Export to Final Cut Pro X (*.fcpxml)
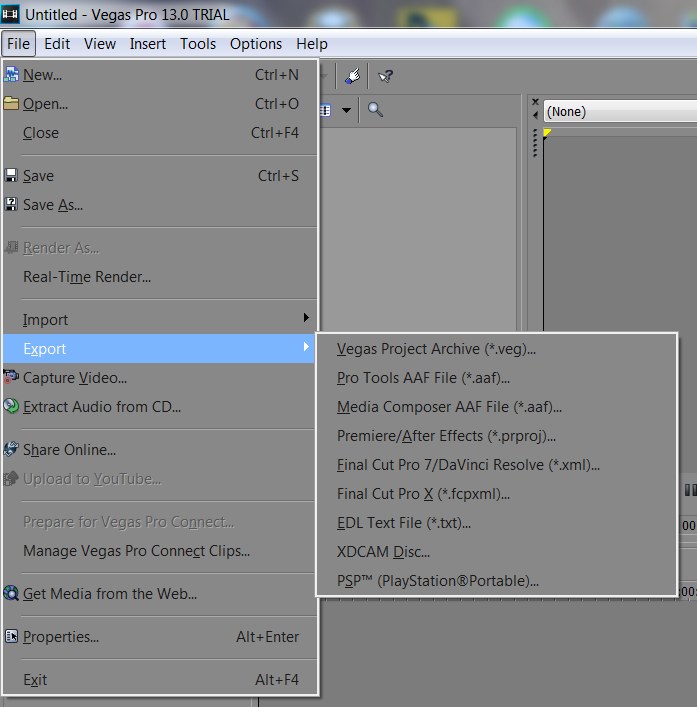 click(x=497, y=494)
